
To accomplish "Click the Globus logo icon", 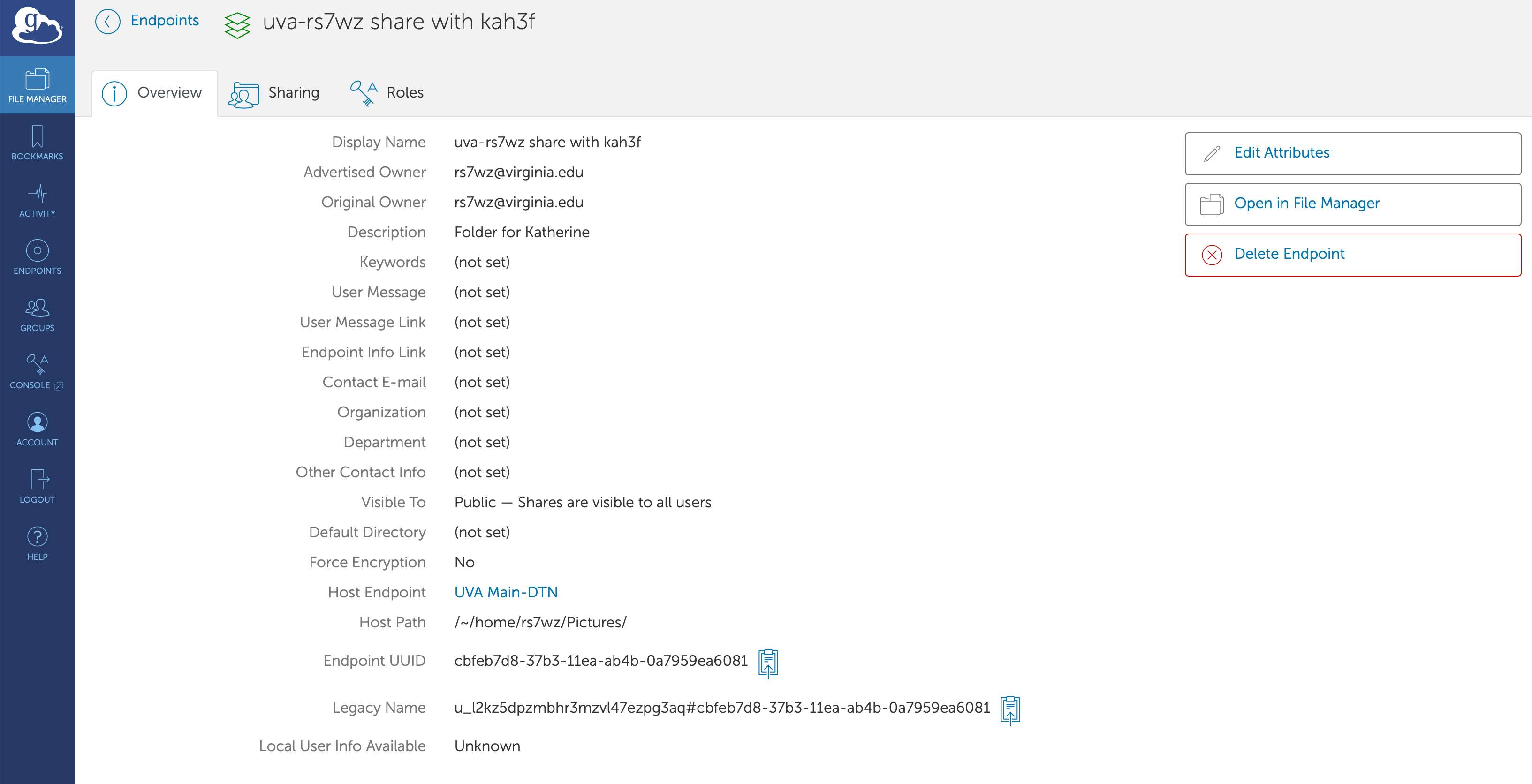I will (x=38, y=27).
